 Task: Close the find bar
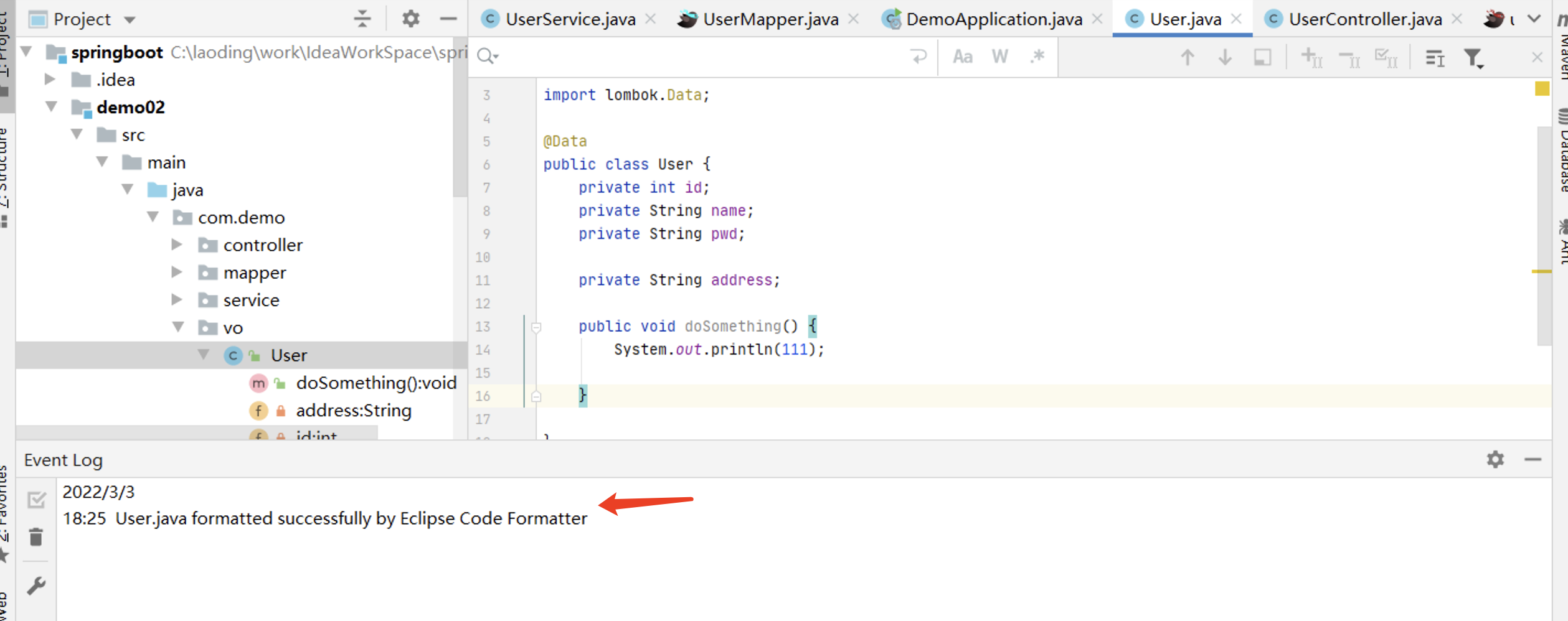pyautogui.click(x=1537, y=57)
